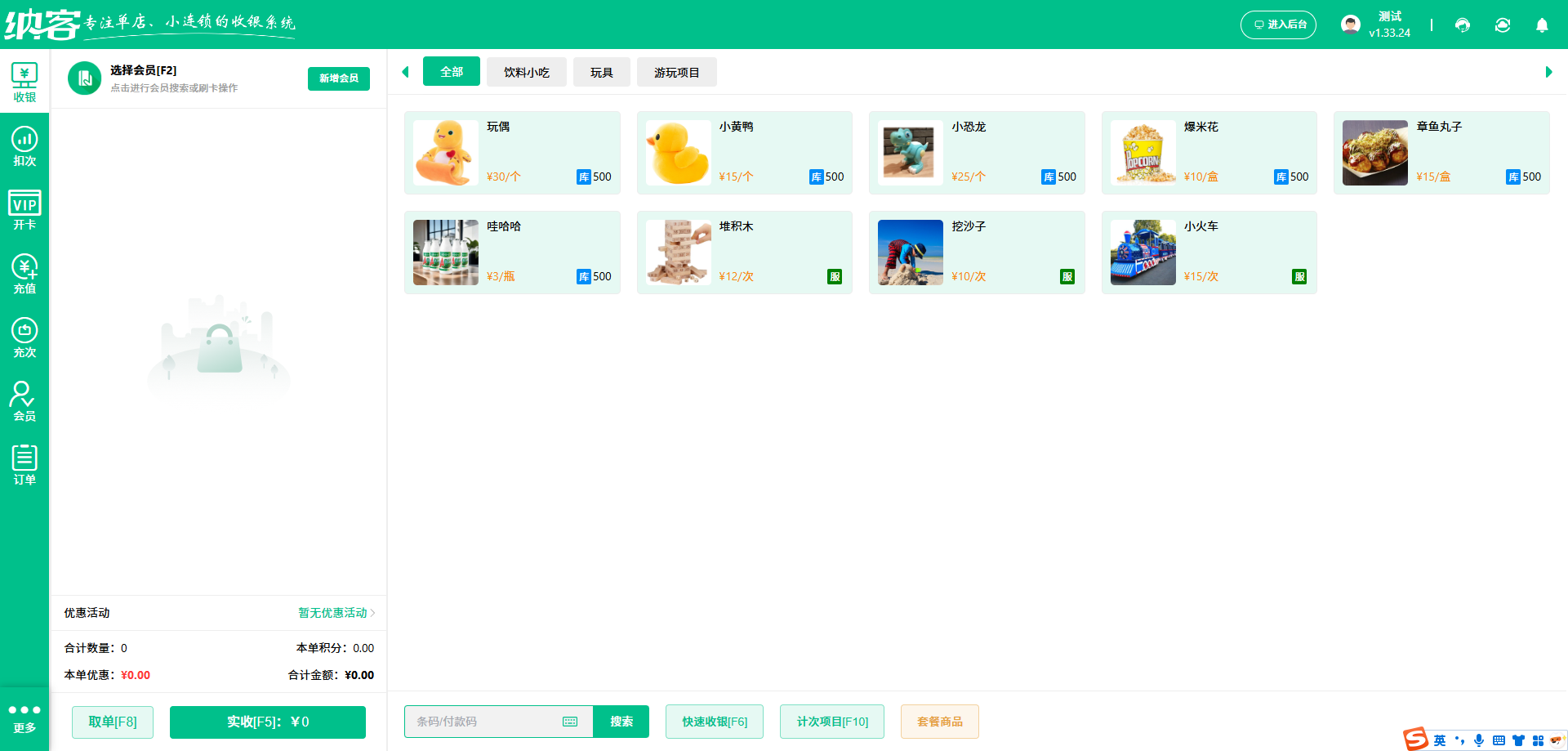Screen dimensions: 1568x751
Task: Select the 收银 cashier sidebar icon
Action: click(x=24, y=81)
